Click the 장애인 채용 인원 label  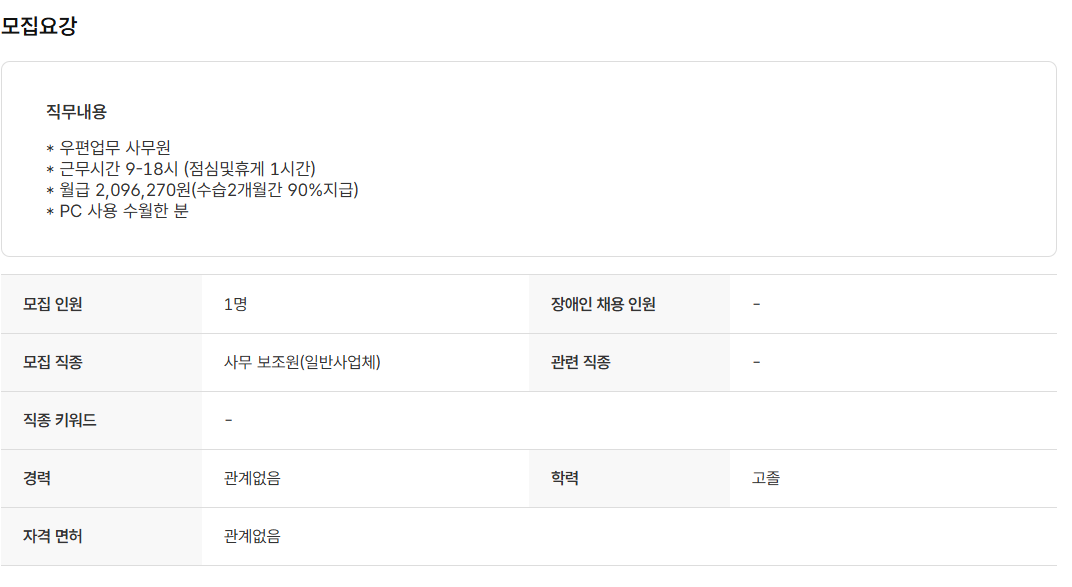click(x=603, y=304)
